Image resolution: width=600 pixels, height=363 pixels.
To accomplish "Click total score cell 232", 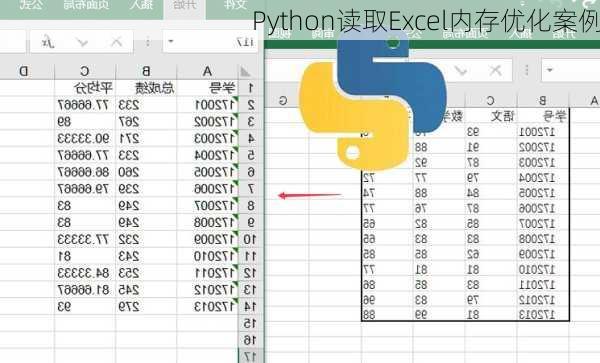I will point(146,240).
